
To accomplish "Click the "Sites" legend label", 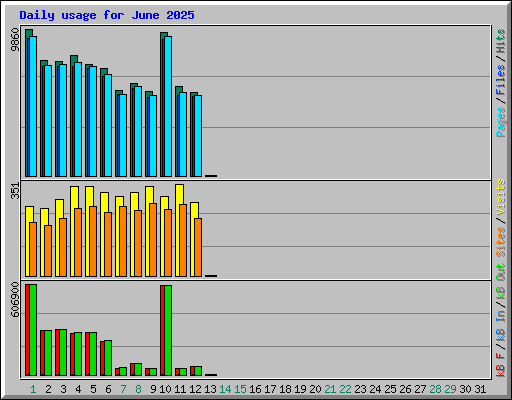I will coord(501,242).
